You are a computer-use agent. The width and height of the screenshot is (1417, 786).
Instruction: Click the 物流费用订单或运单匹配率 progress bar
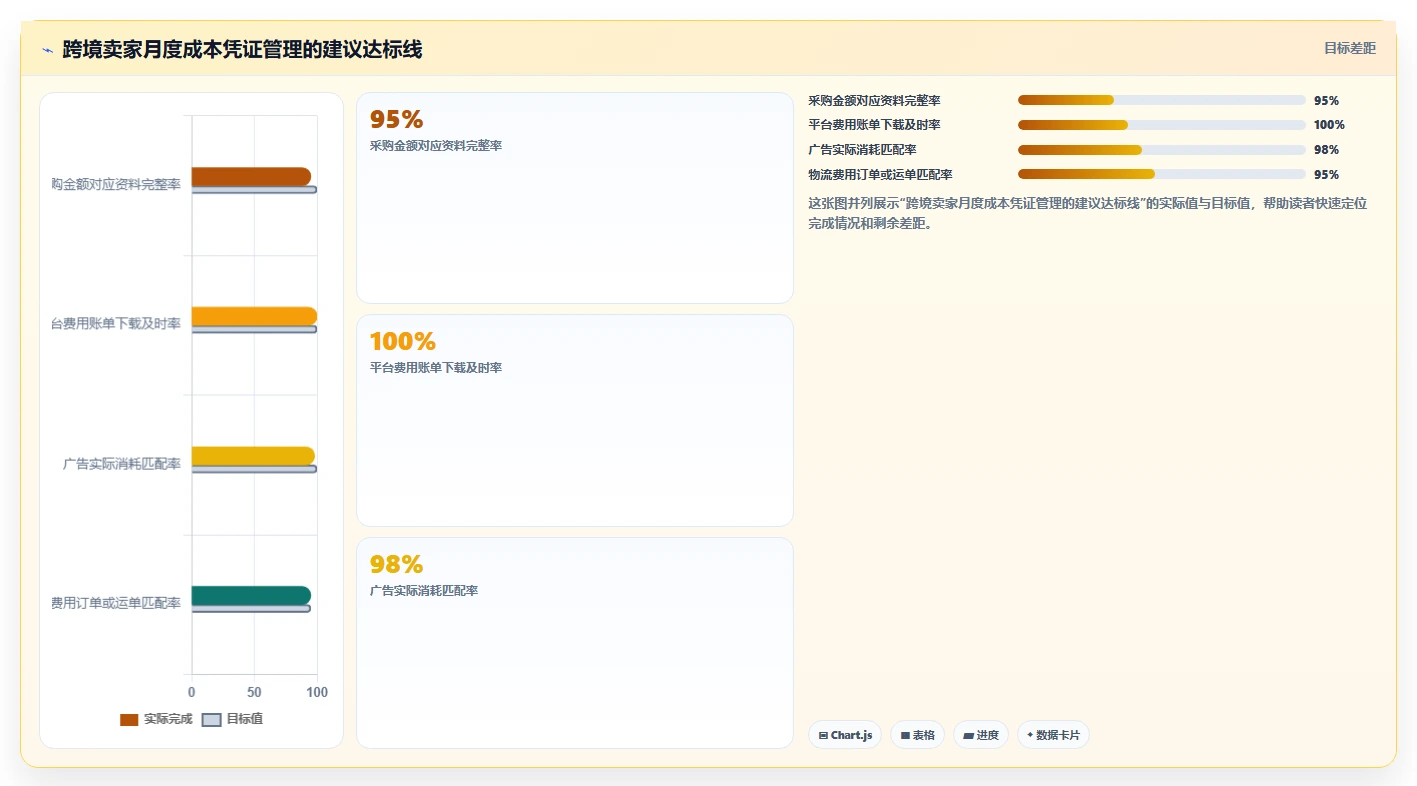coord(1162,174)
